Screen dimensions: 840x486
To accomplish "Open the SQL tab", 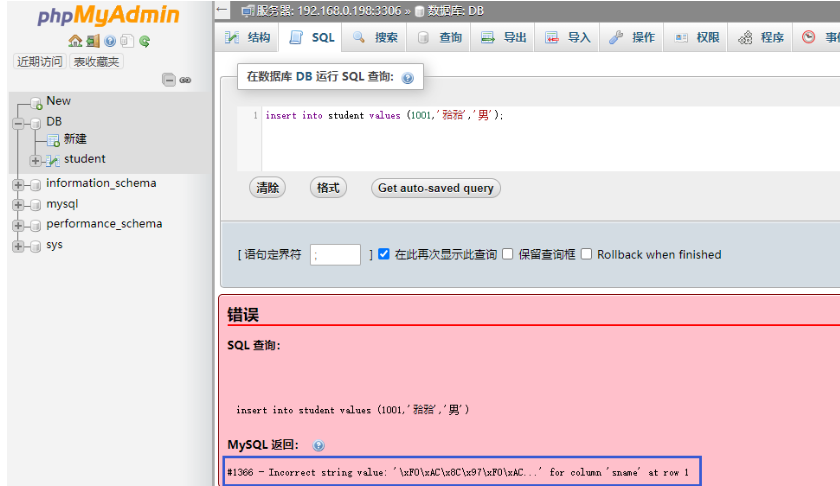I will tap(312, 38).
